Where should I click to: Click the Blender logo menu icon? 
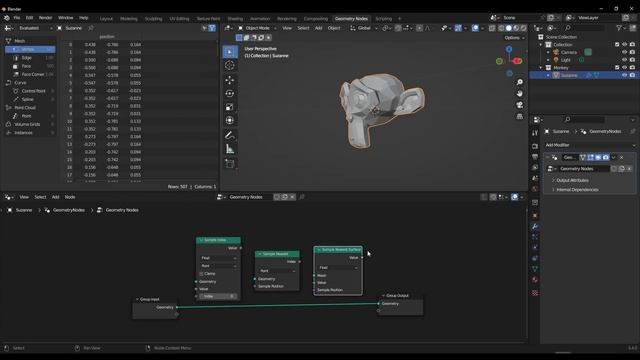pyautogui.click(x=7, y=18)
